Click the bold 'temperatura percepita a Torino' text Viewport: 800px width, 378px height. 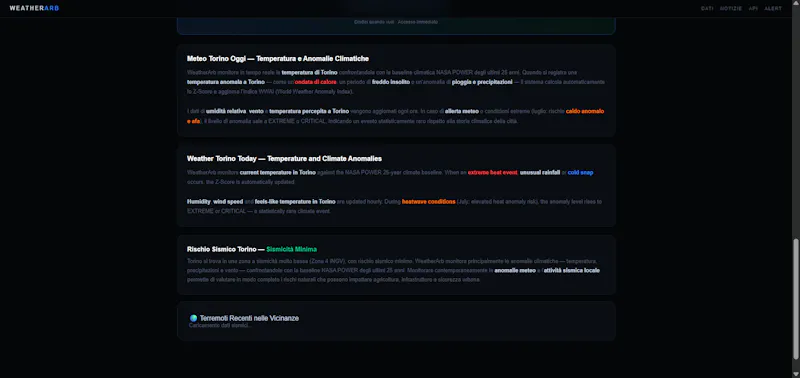click(x=309, y=111)
